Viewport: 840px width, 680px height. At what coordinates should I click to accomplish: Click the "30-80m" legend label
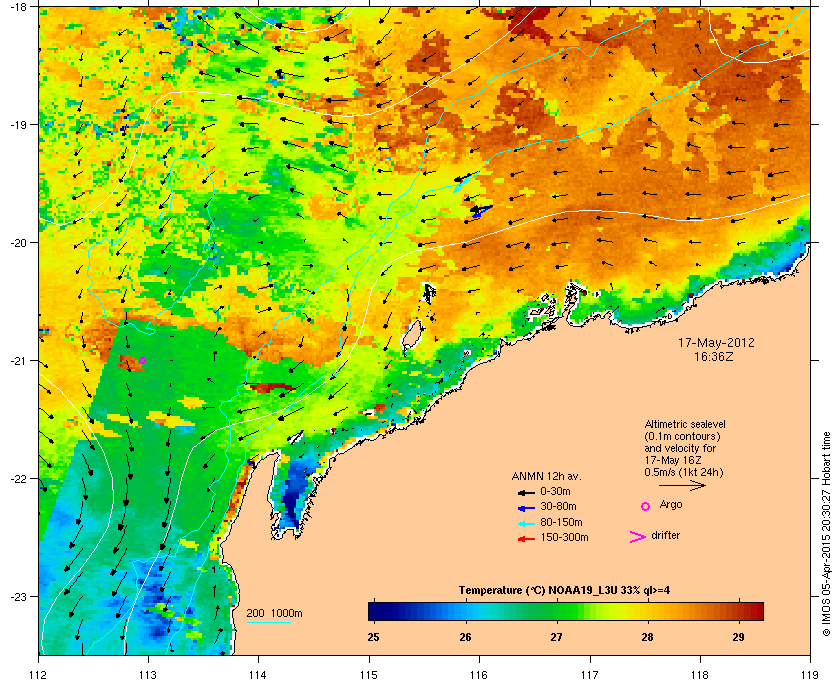[x=558, y=506]
